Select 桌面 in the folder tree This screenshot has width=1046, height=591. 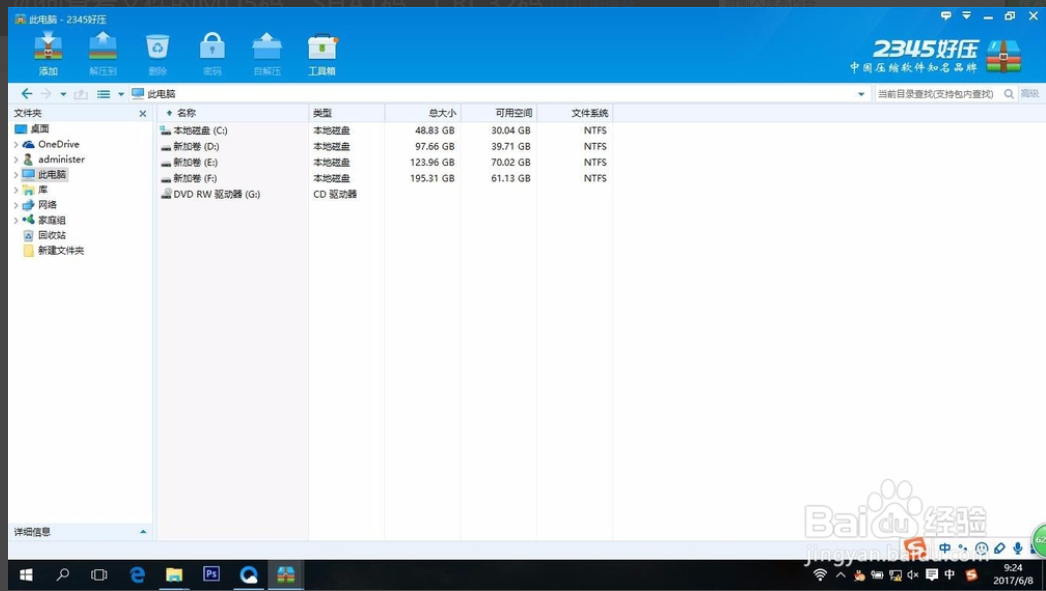(x=39, y=129)
